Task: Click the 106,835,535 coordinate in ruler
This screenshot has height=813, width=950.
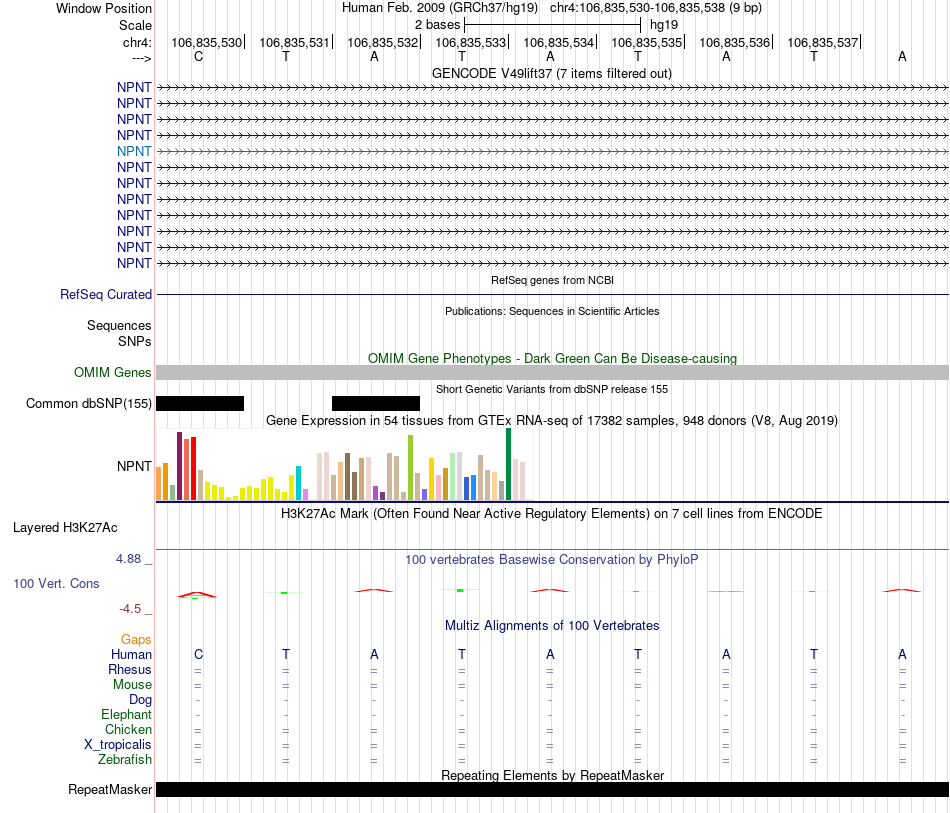Action: [x=646, y=42]
